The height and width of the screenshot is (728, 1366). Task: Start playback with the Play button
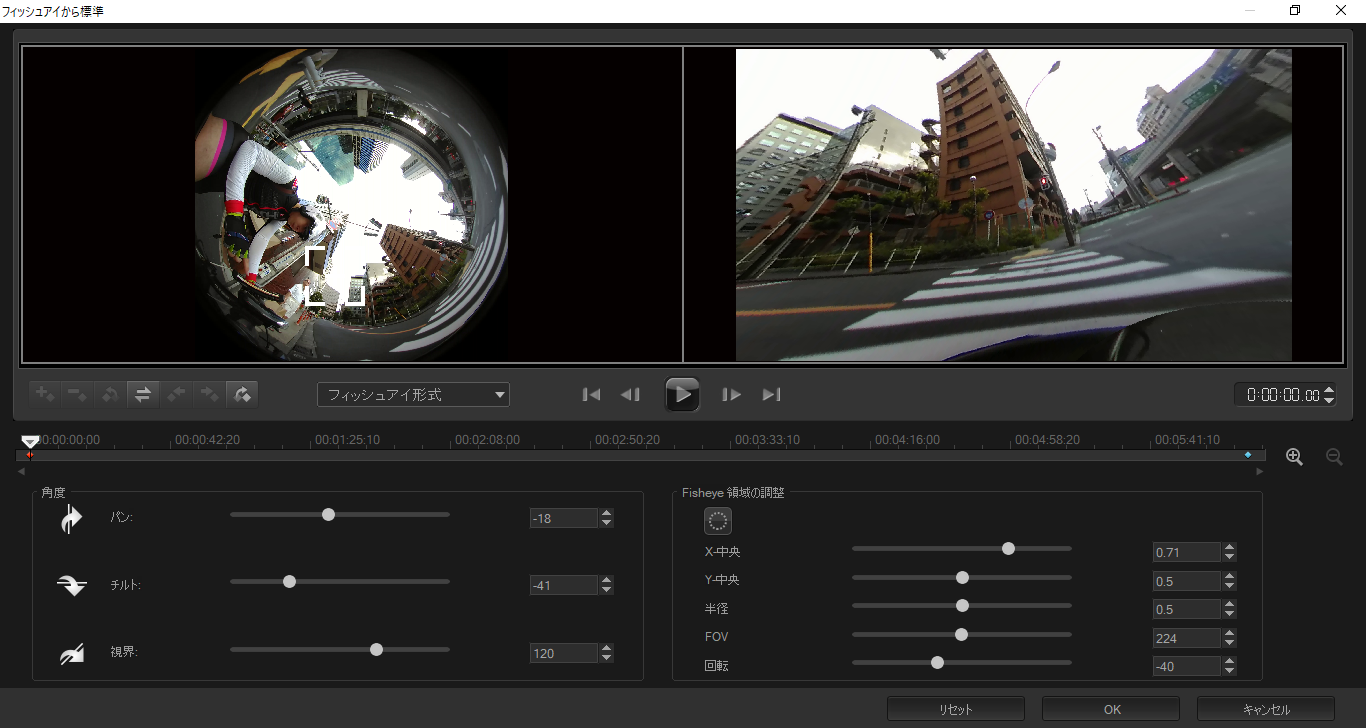[x=682, y=394]
